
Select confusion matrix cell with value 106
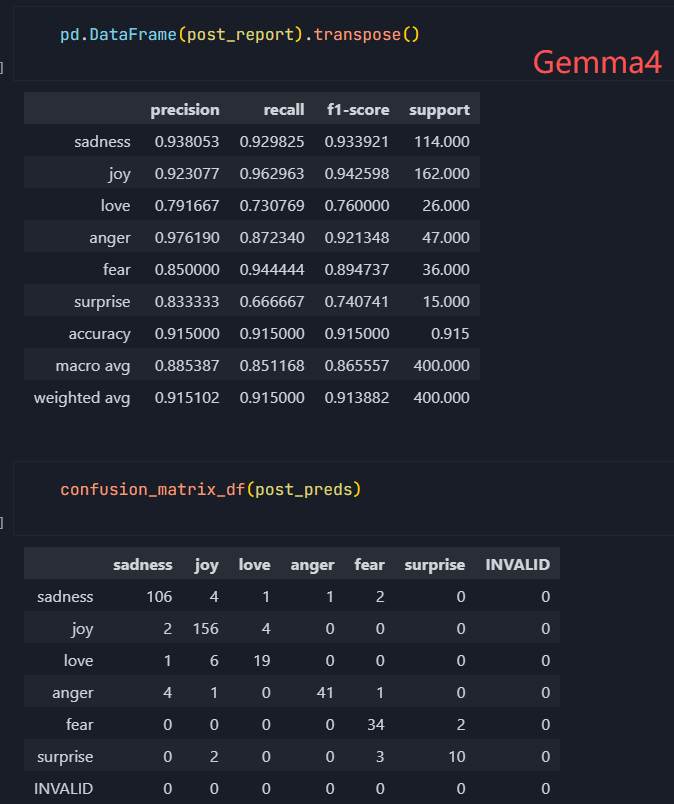tap(159, 597)
